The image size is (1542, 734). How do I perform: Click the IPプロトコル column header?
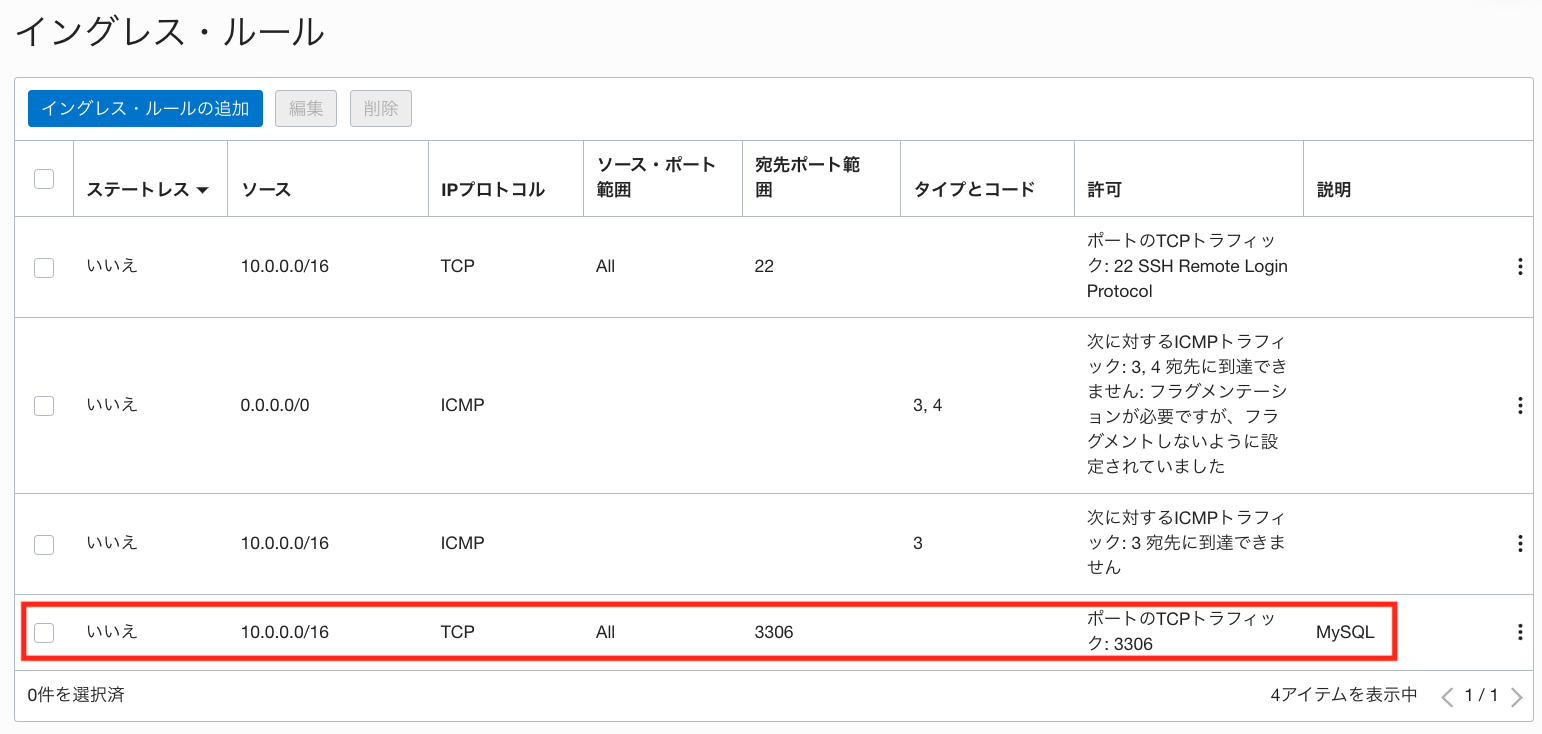point(492,189)
